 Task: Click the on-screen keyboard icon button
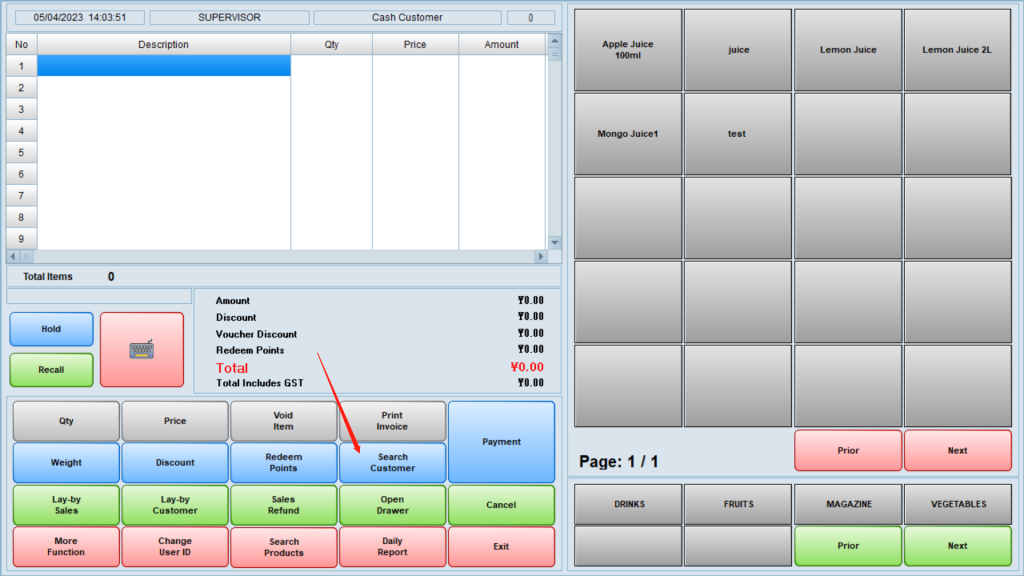pos(142,349)
